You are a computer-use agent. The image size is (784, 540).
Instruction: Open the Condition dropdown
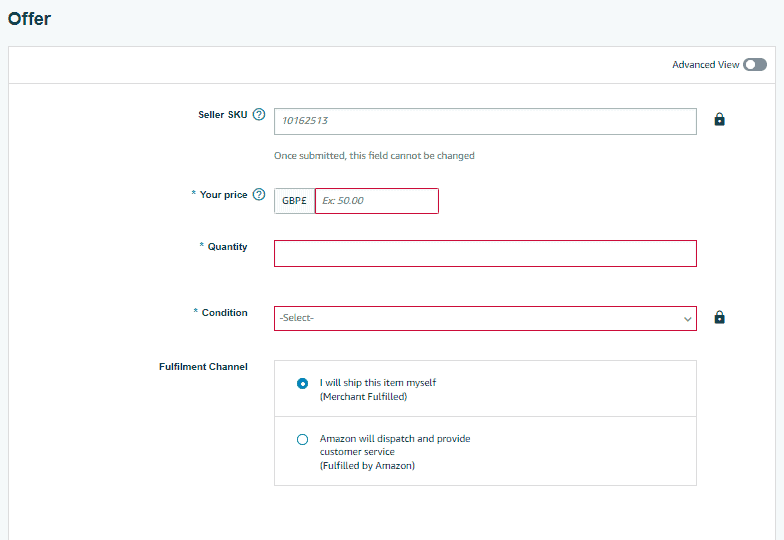click(485, 318)
